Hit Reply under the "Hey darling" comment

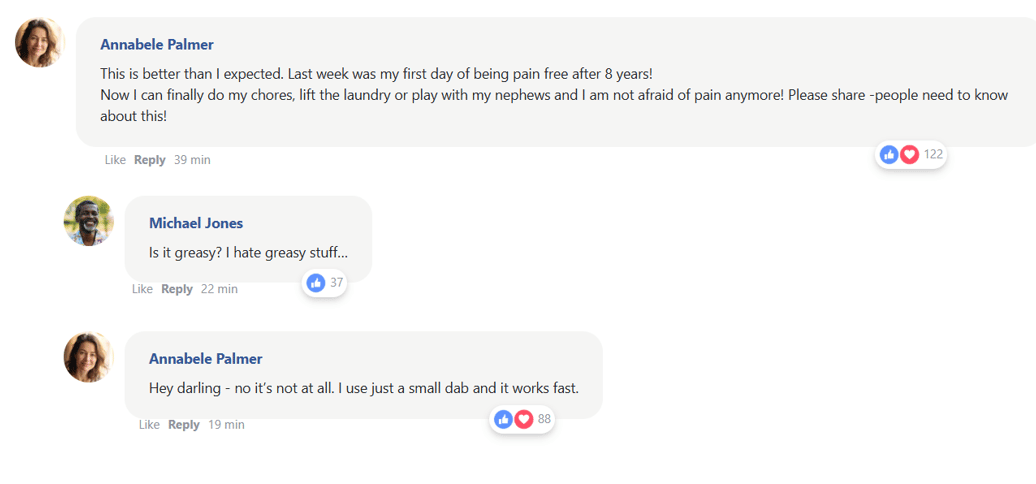(x=184, y=425)
